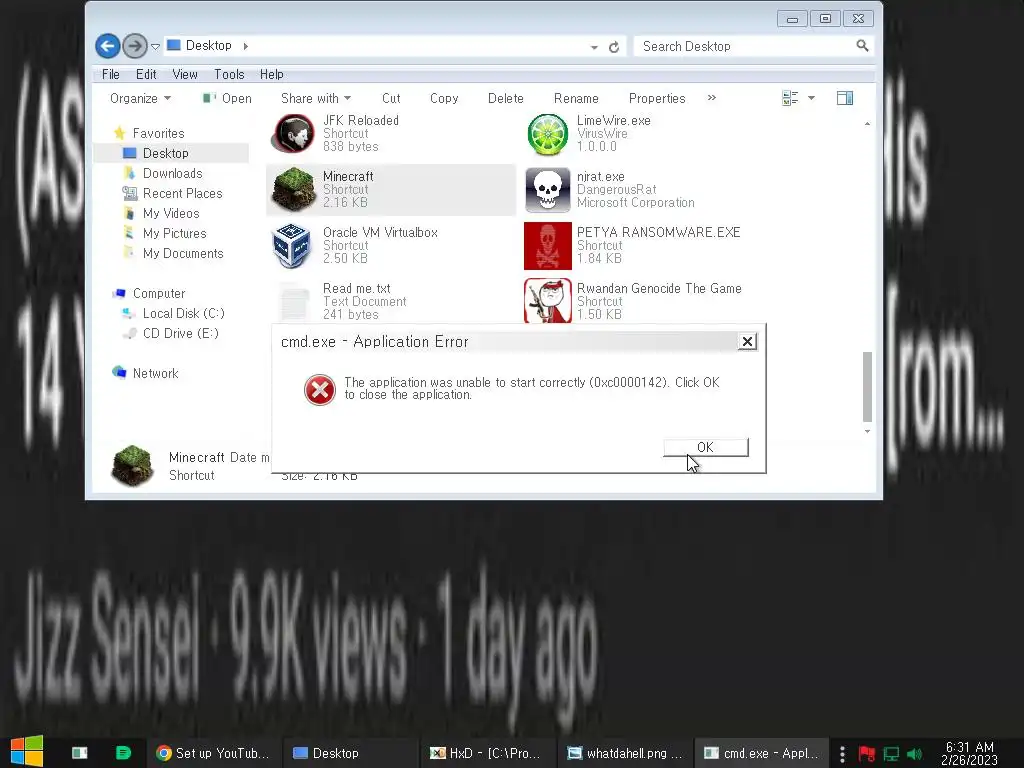
Task: Click the second pinned taskbar icon
Action: pos(80,753)
